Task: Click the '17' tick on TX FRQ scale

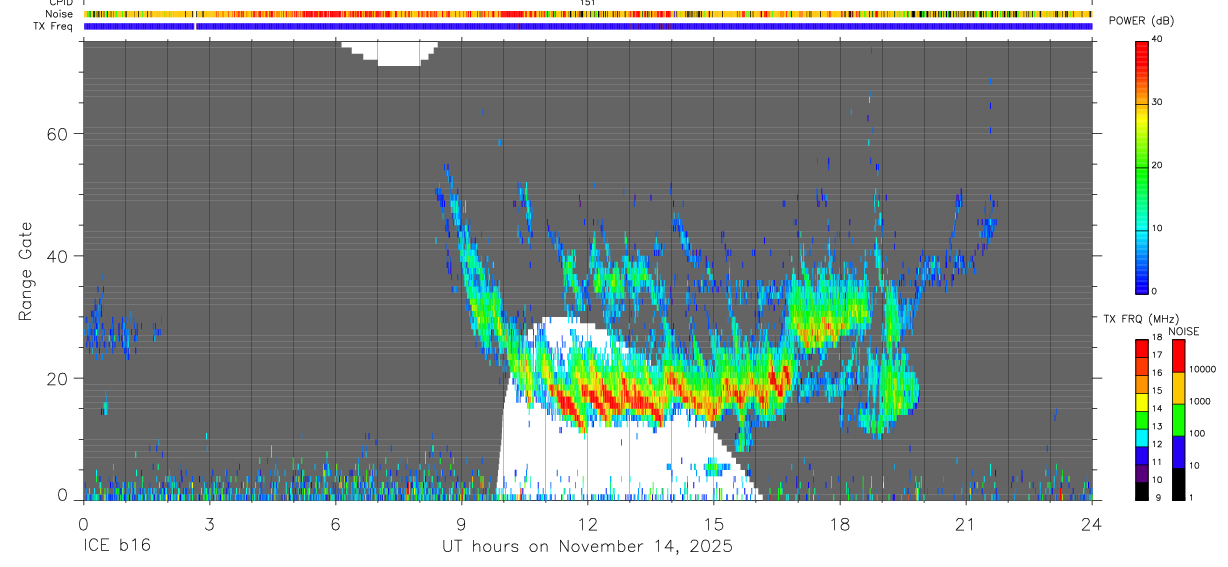Action: point(1156,355)
